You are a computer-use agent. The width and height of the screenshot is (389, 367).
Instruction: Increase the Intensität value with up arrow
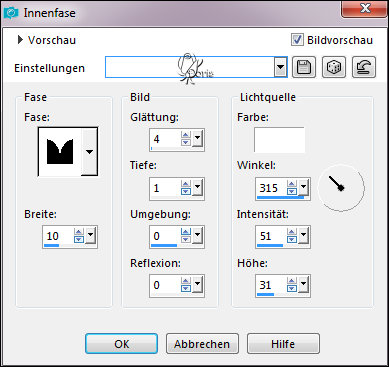coord(292,232)
